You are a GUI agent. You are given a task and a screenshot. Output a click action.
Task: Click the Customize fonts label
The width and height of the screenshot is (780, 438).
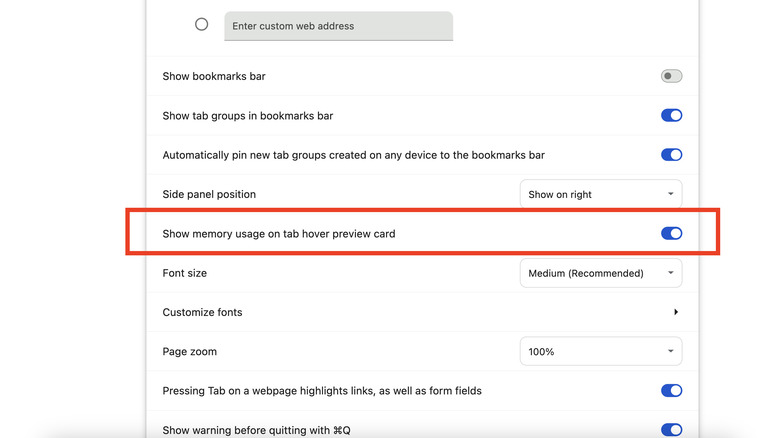(202, 312)
